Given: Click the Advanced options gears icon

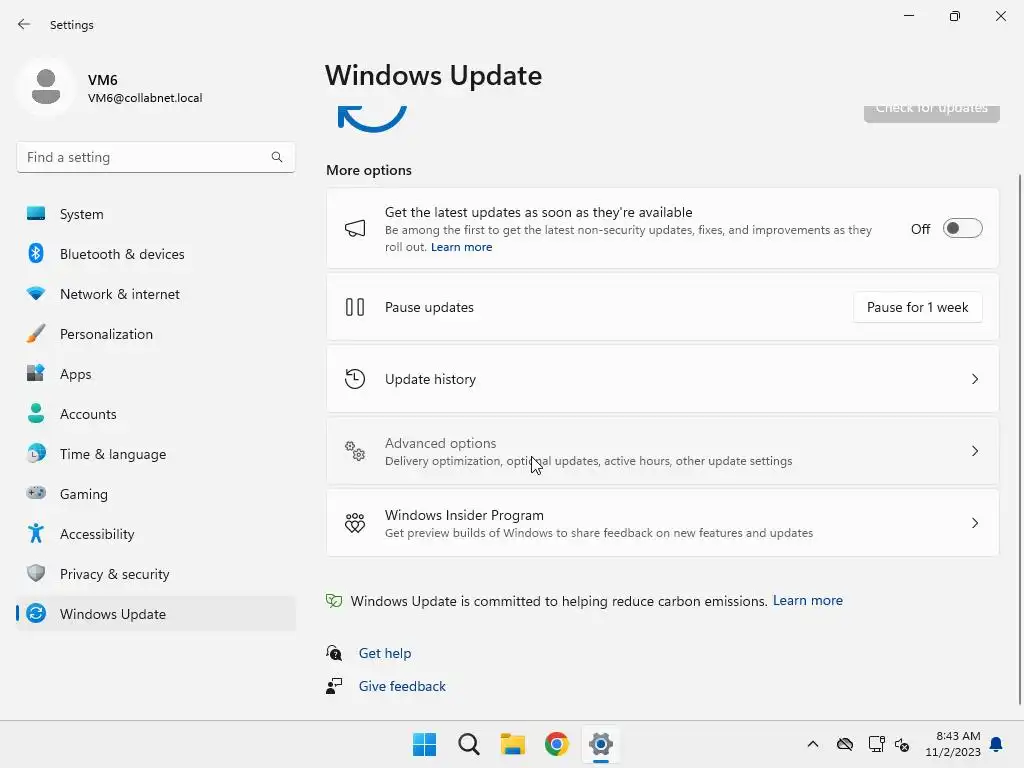Looking at the screenshot, I should click(x=355, y=451).
